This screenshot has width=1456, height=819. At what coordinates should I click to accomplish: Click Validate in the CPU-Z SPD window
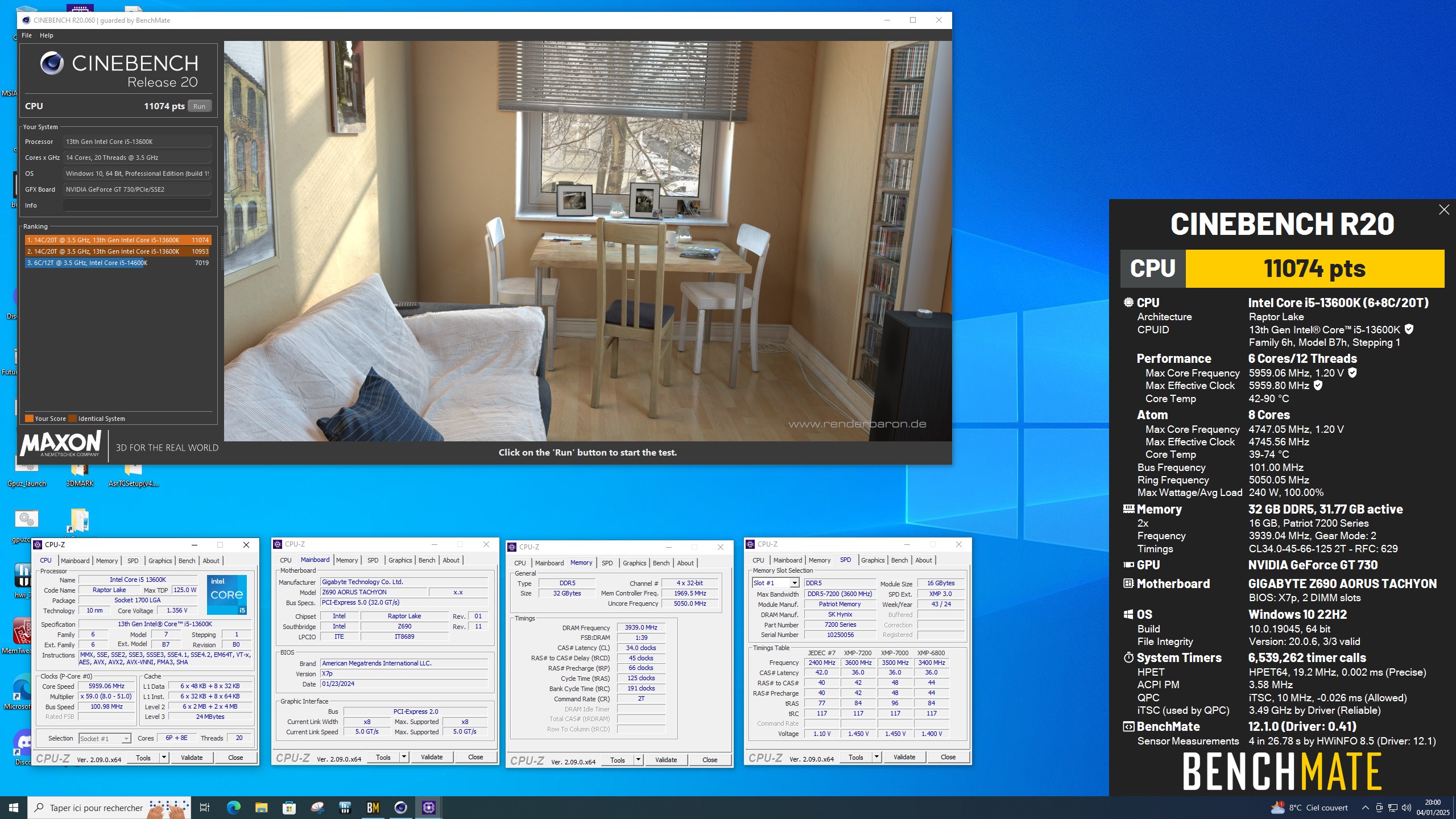pos(904,757)
